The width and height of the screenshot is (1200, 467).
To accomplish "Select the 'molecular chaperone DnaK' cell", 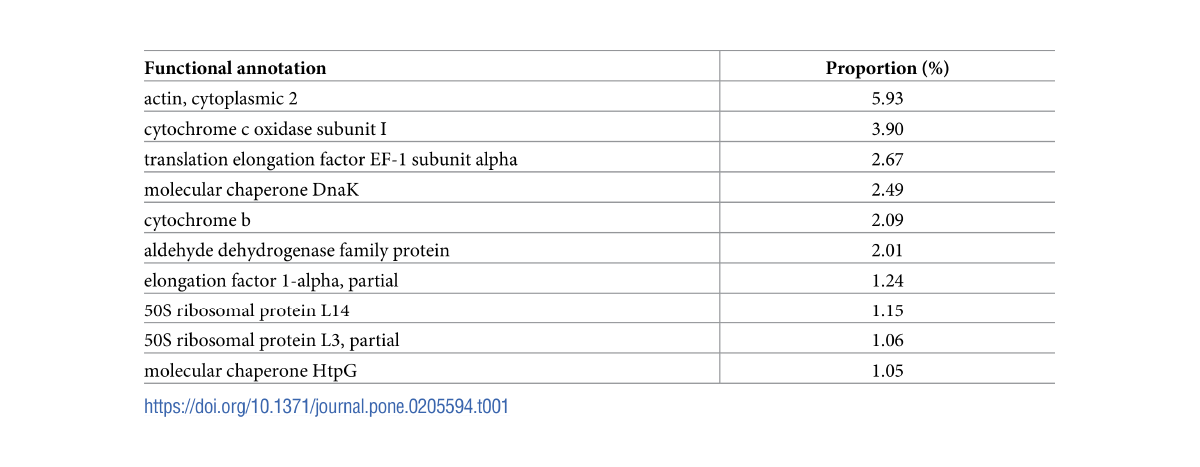I will click(237, 189).
